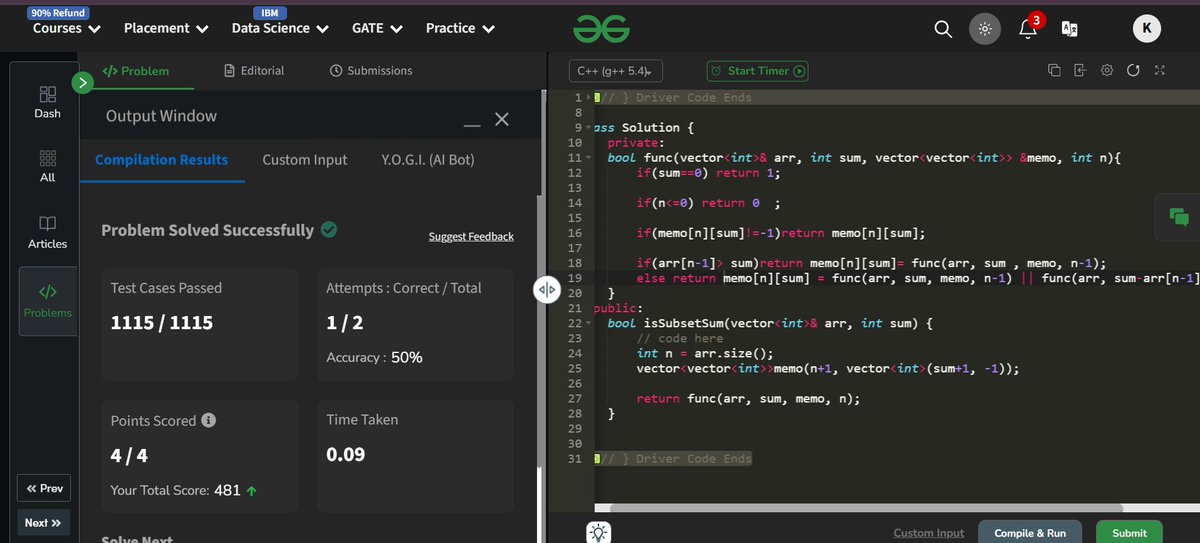Select the Y.O.G.I. (AI Bot) tab

pyautogui.click(x=428, y=160)
